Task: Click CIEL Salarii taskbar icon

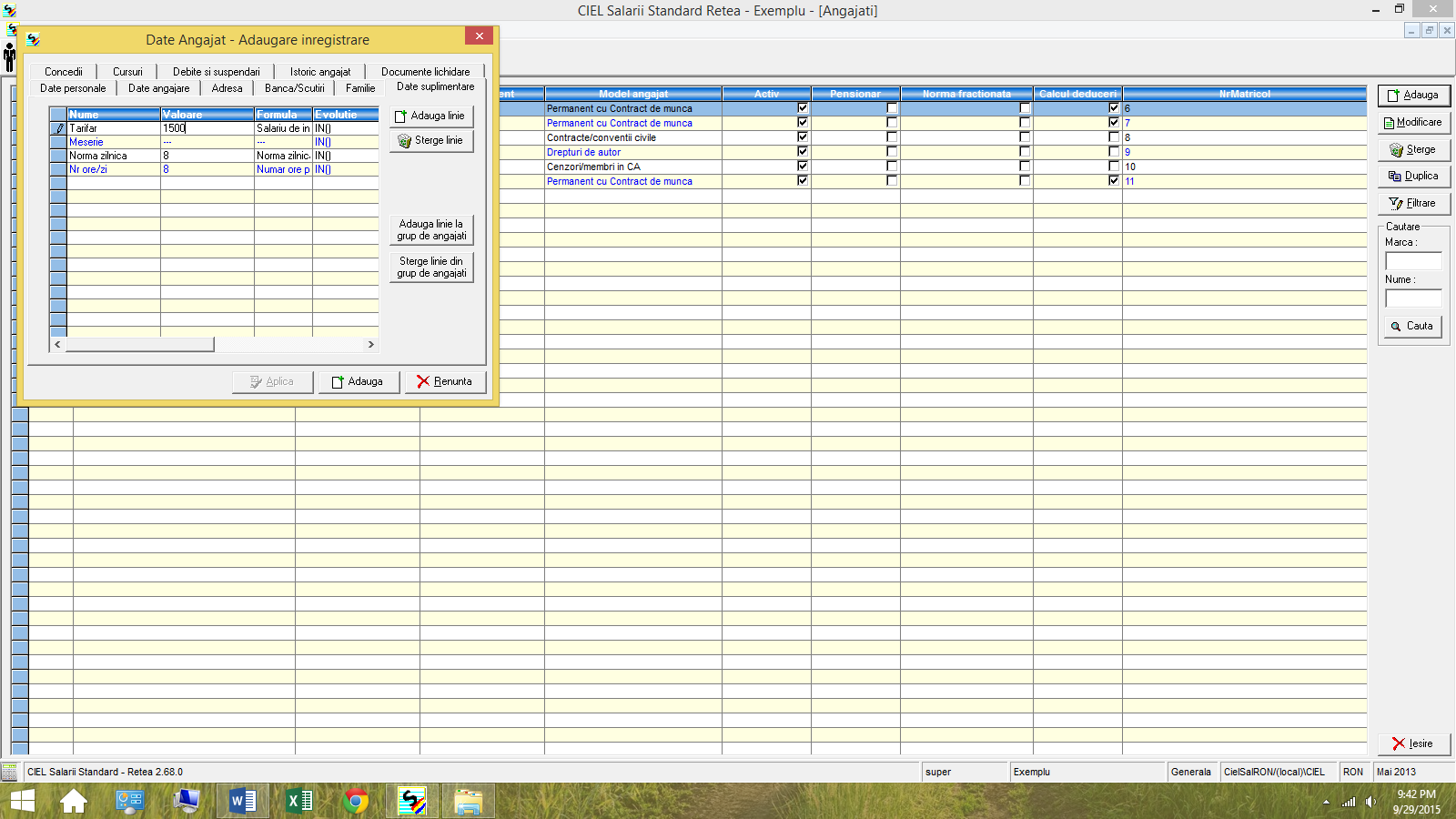Action: click(412, 801)
